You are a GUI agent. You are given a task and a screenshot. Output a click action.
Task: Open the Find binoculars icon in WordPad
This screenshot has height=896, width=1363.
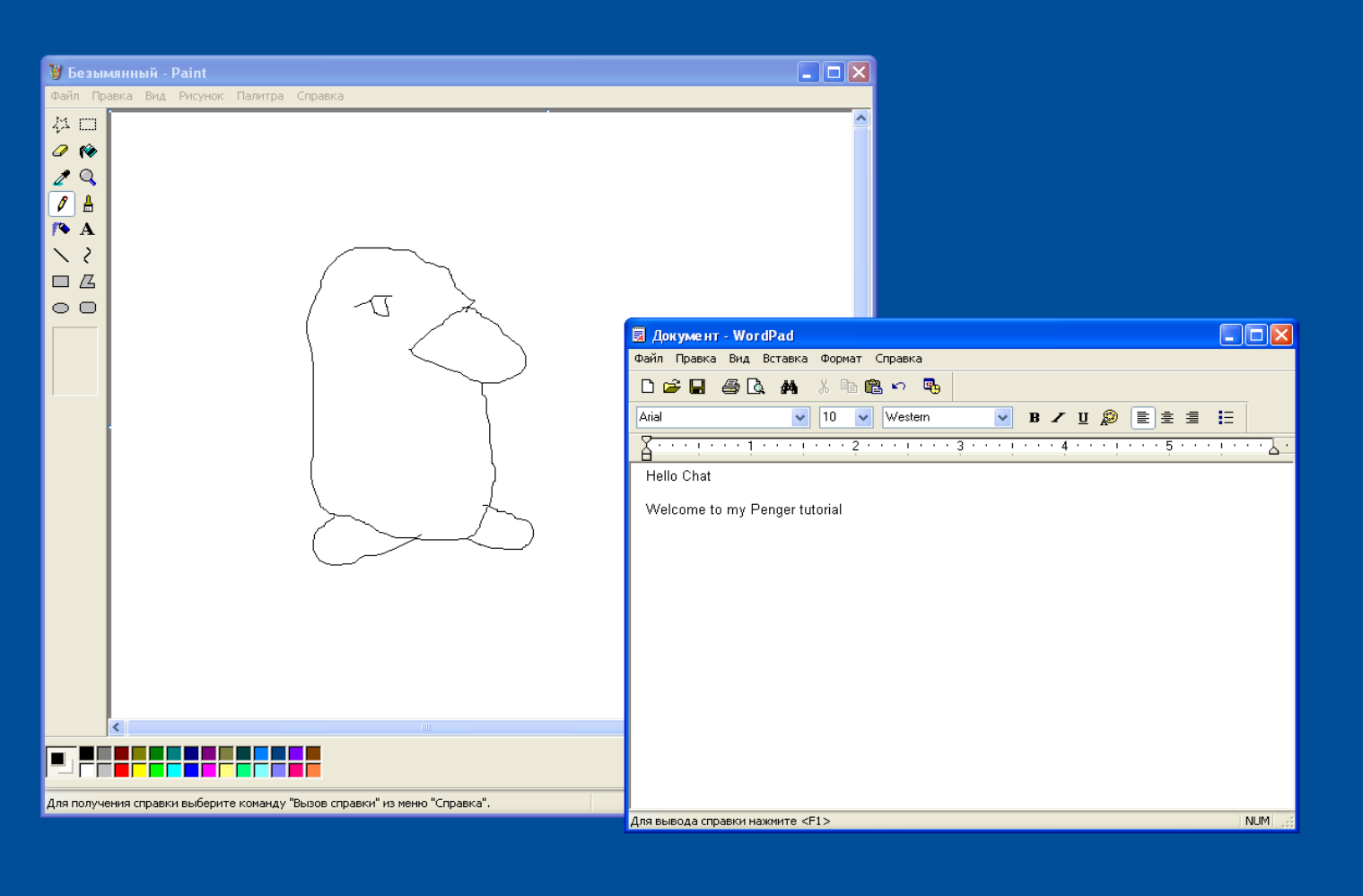click(x=789, y=387)
